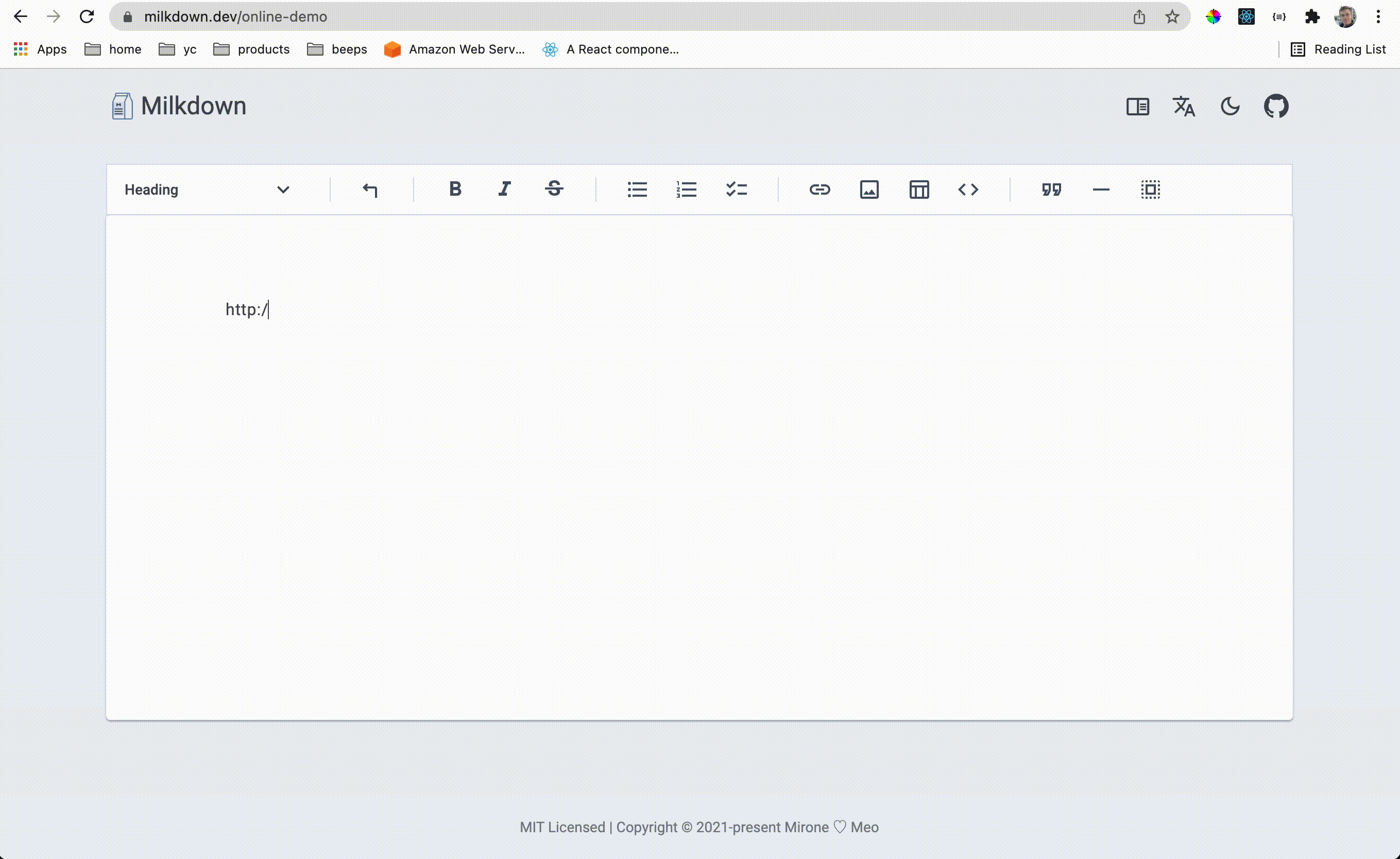Open the Heading dropdown
1400x859 pixels.
pos(208,189)
